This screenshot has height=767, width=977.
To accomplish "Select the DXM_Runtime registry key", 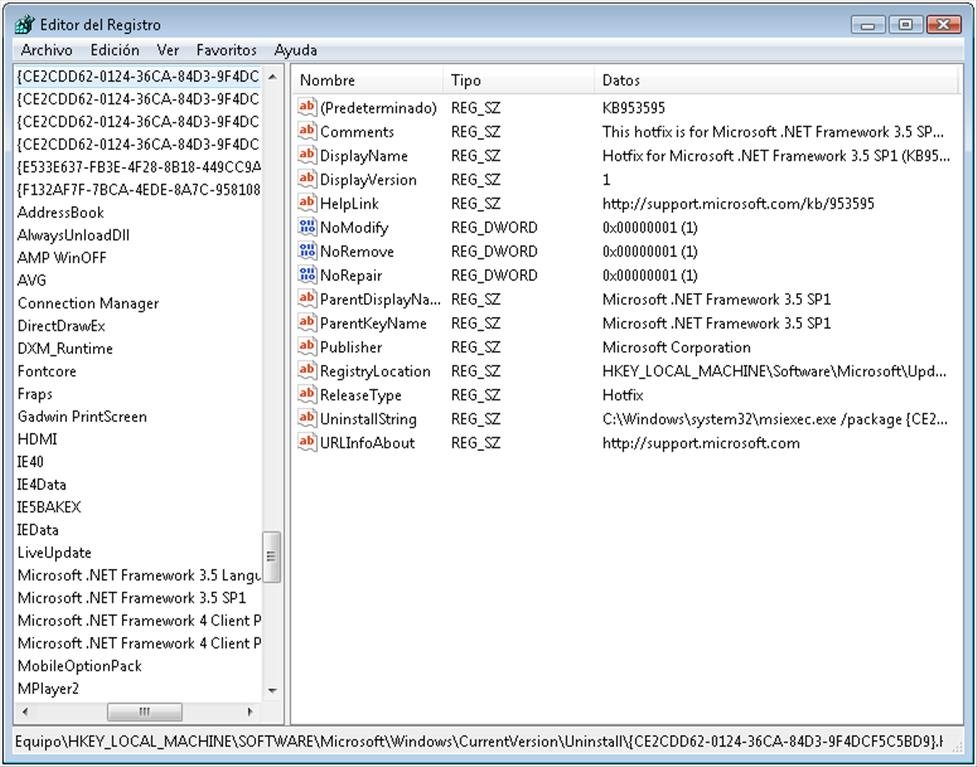I will point(65,348).
